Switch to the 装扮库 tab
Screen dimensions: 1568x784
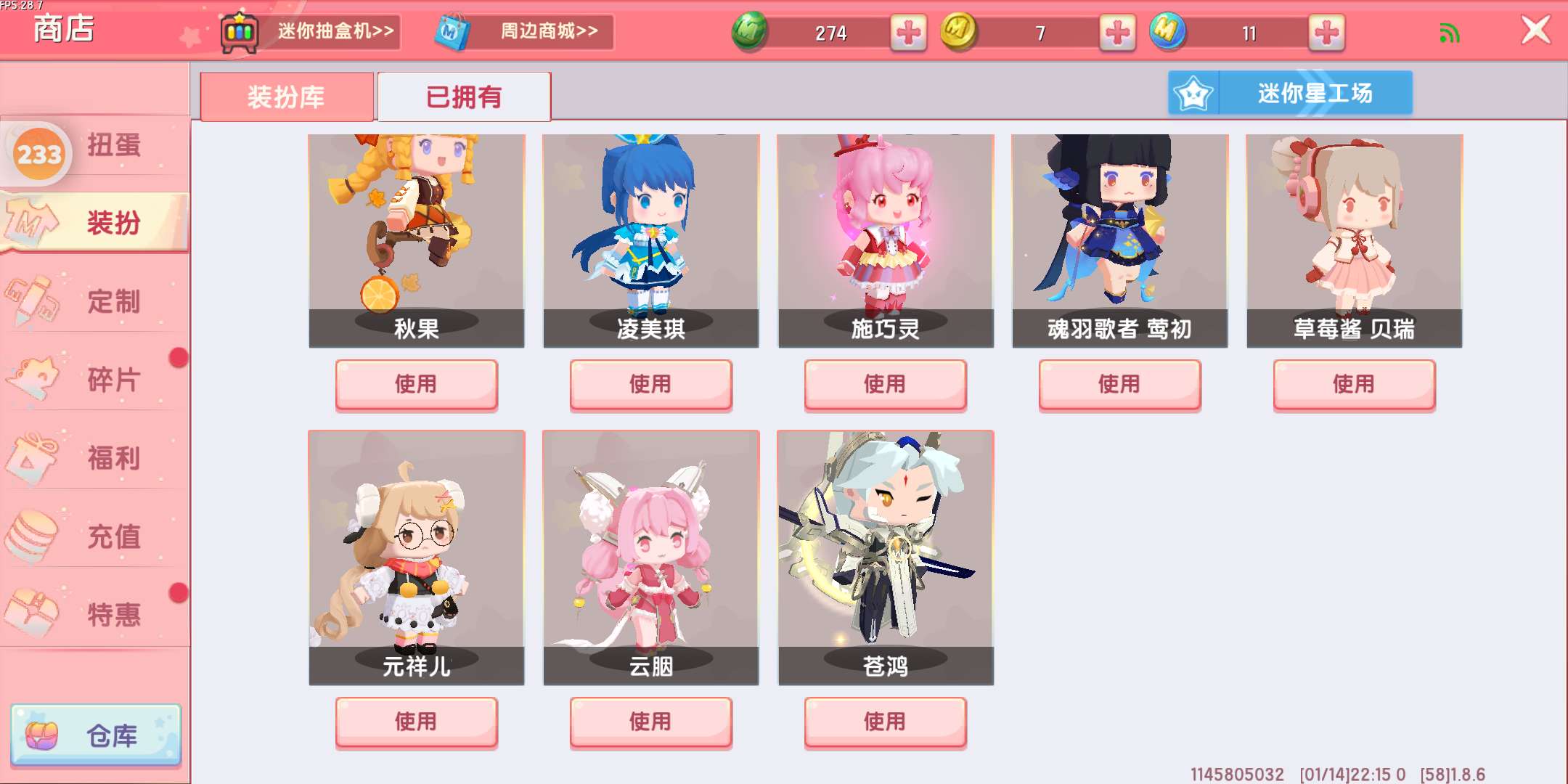tap(286, 97)
